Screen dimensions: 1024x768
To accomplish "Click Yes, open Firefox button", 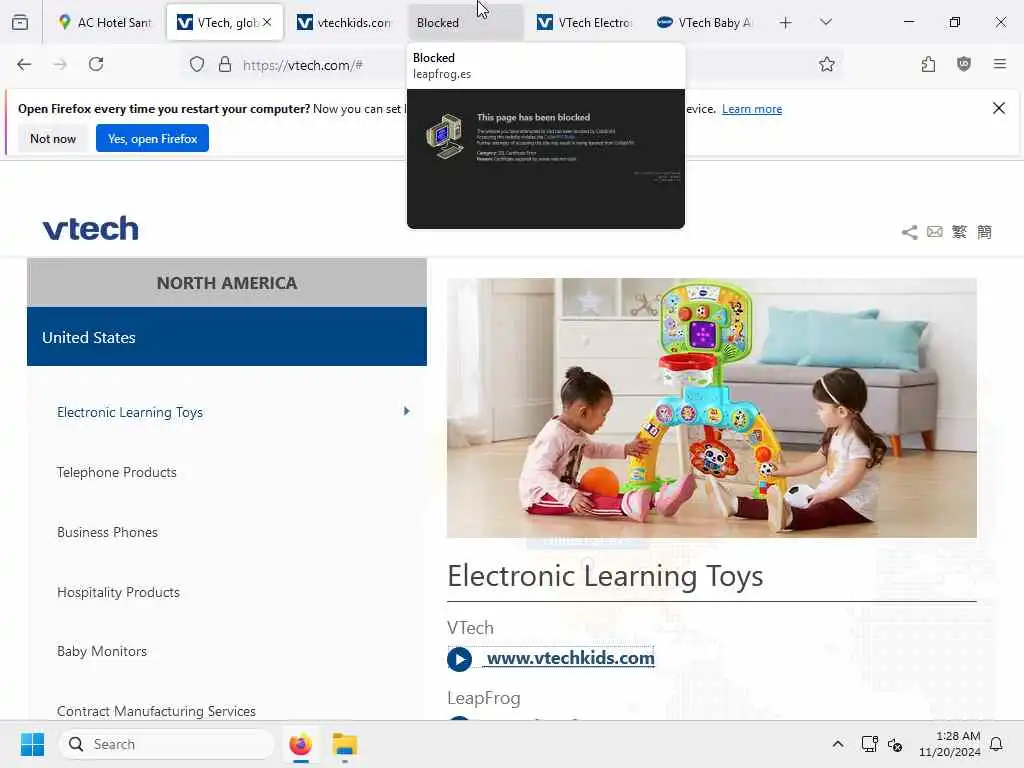I will coord(152,138).
